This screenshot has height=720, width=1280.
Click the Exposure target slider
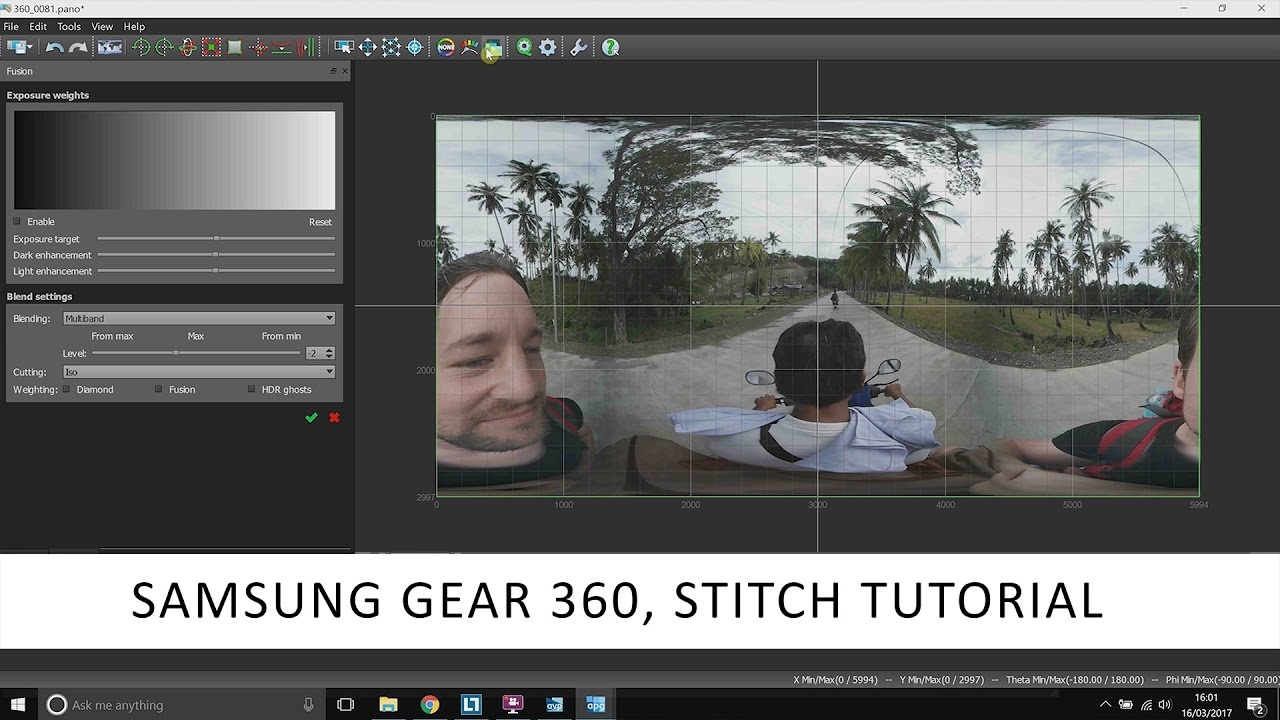(215, 239)
